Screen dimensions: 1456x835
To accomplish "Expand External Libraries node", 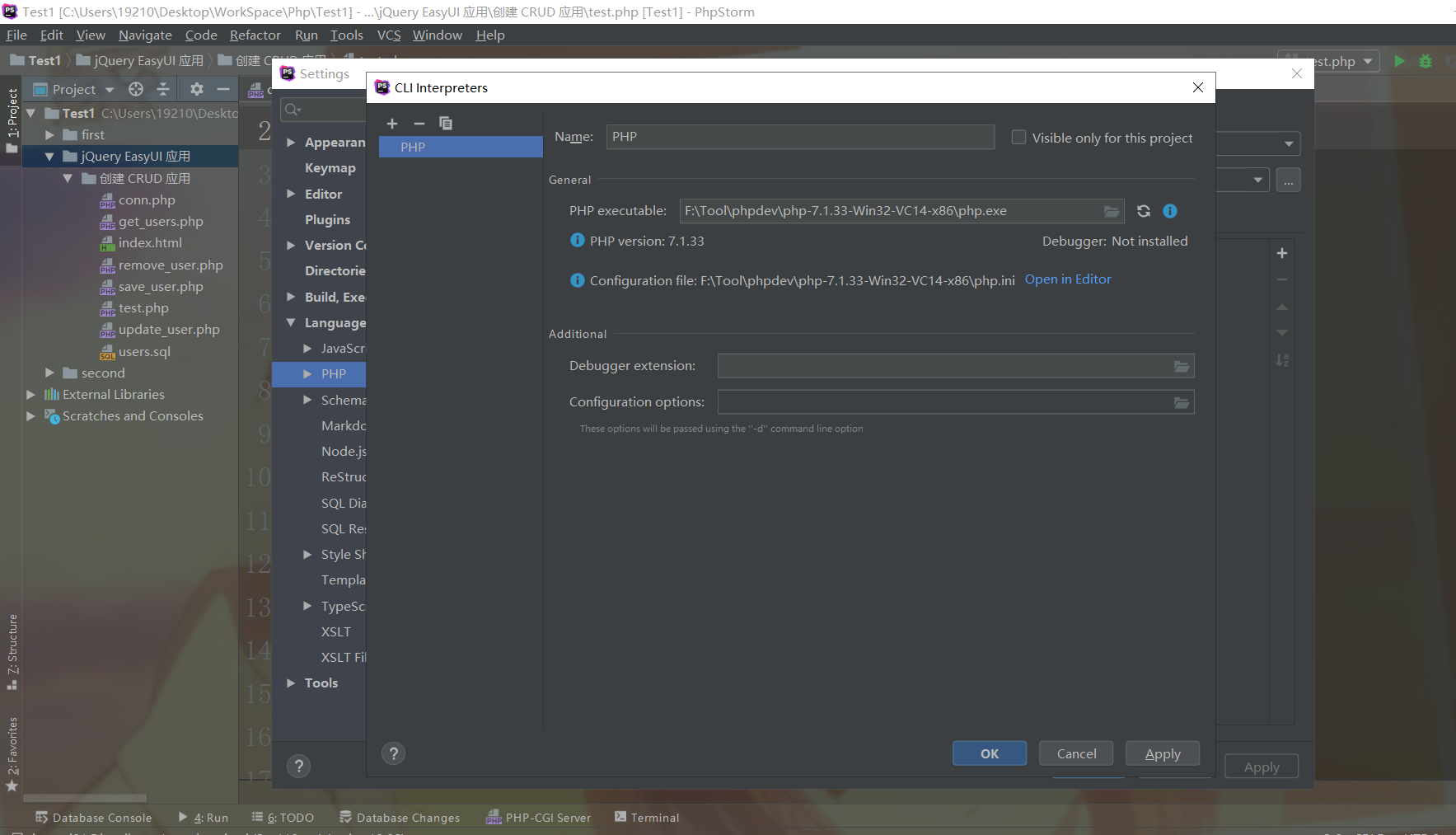I will [x=30, y=395].
